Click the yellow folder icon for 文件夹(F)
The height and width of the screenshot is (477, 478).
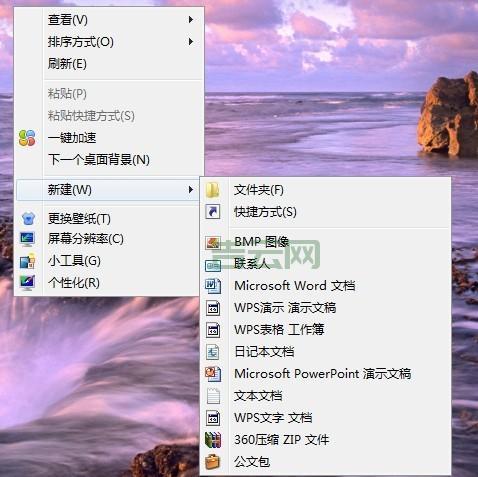pos(213,190)
